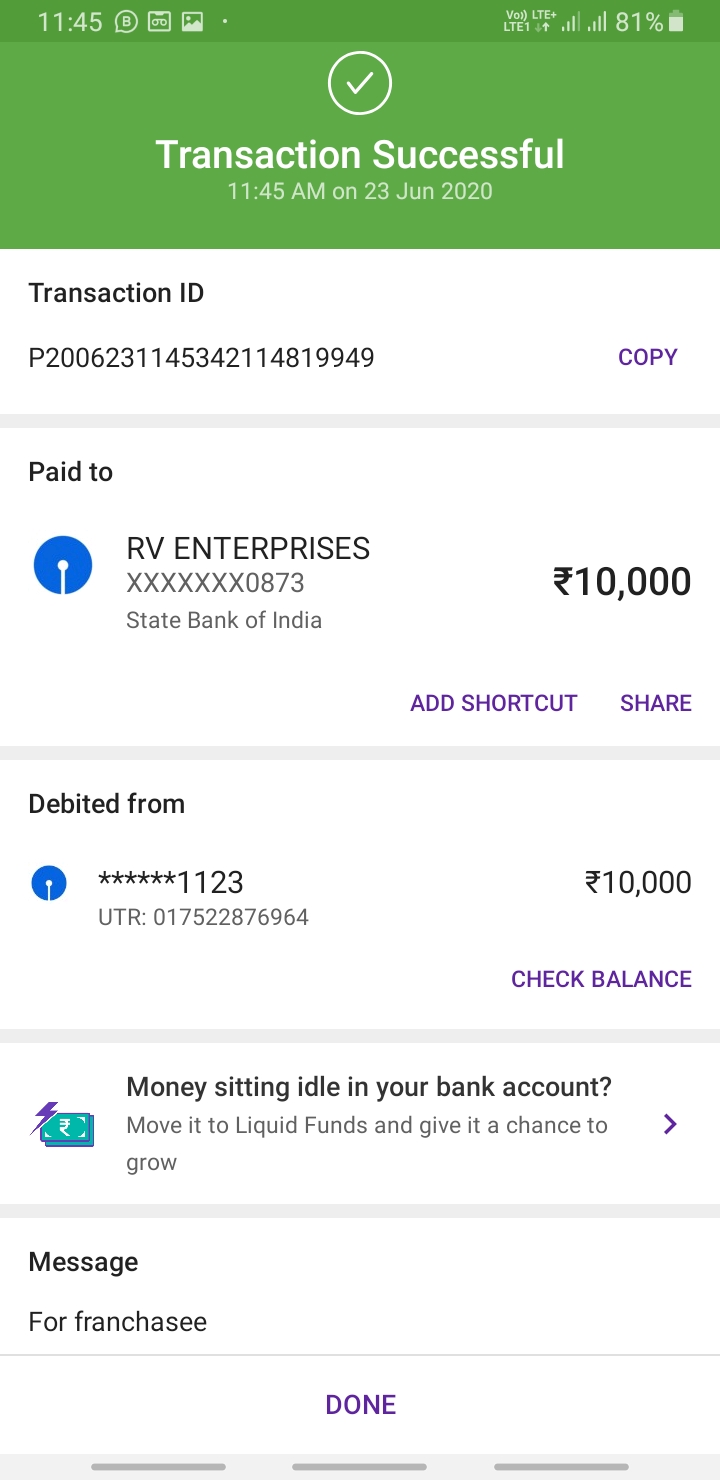Open the 'Money sitting idle' banner headline
Viewport: 720px width, 1480px height.
point(369,1087)
